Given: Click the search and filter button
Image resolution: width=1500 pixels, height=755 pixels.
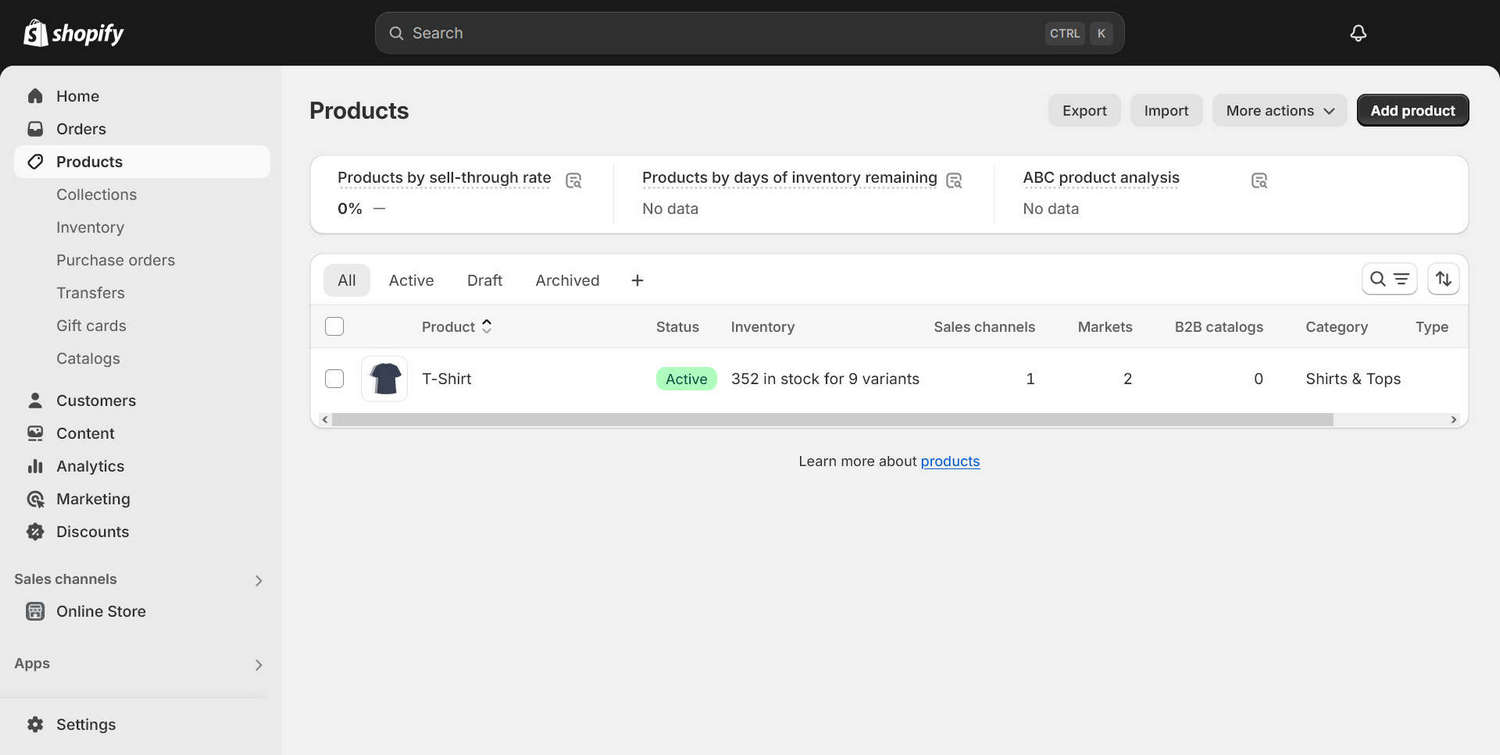Looking at the screenshot, I should (x=1389, y=279).
